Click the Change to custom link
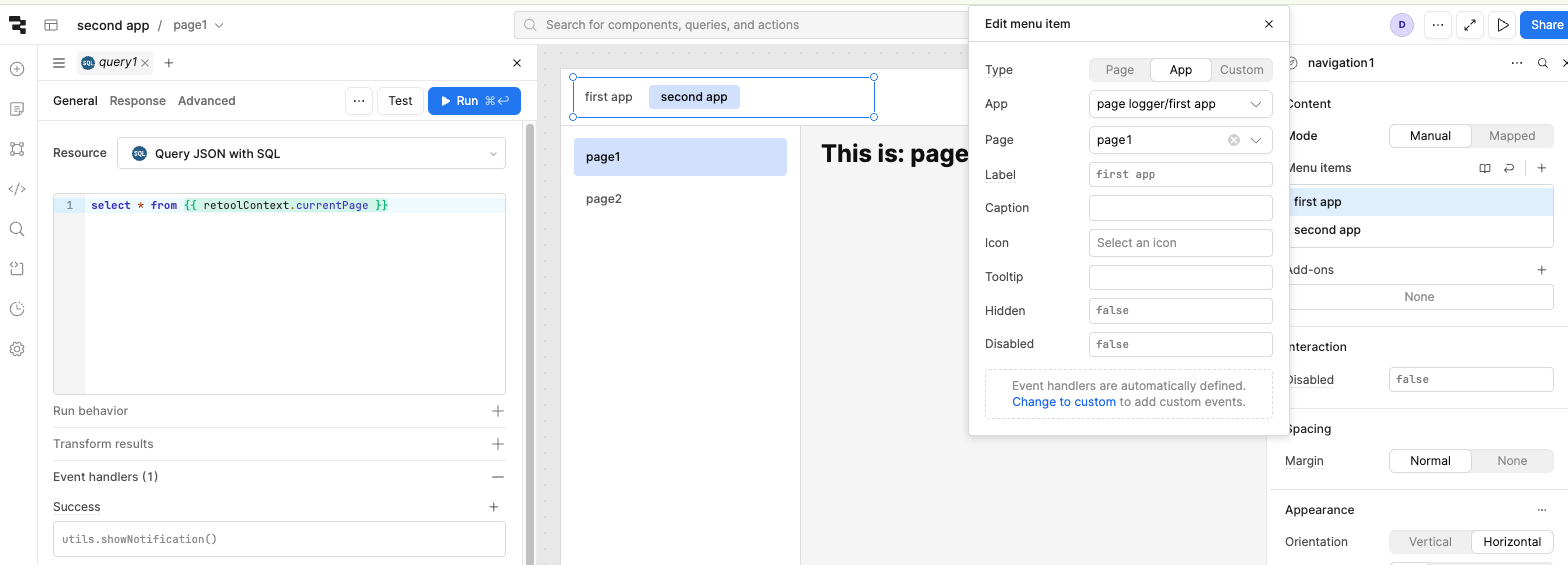 pyautogui.click(x=1063, y=402)
